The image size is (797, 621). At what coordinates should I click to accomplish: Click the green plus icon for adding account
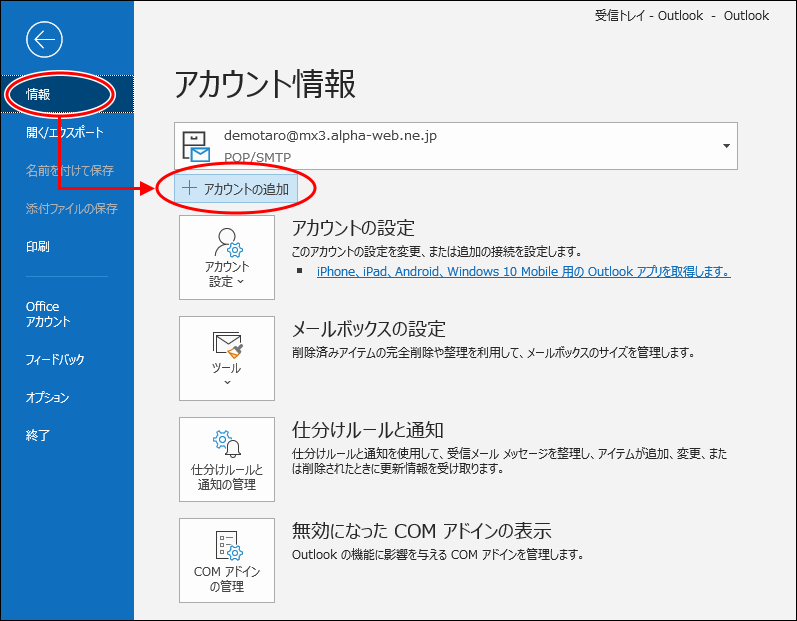[189, 188]
